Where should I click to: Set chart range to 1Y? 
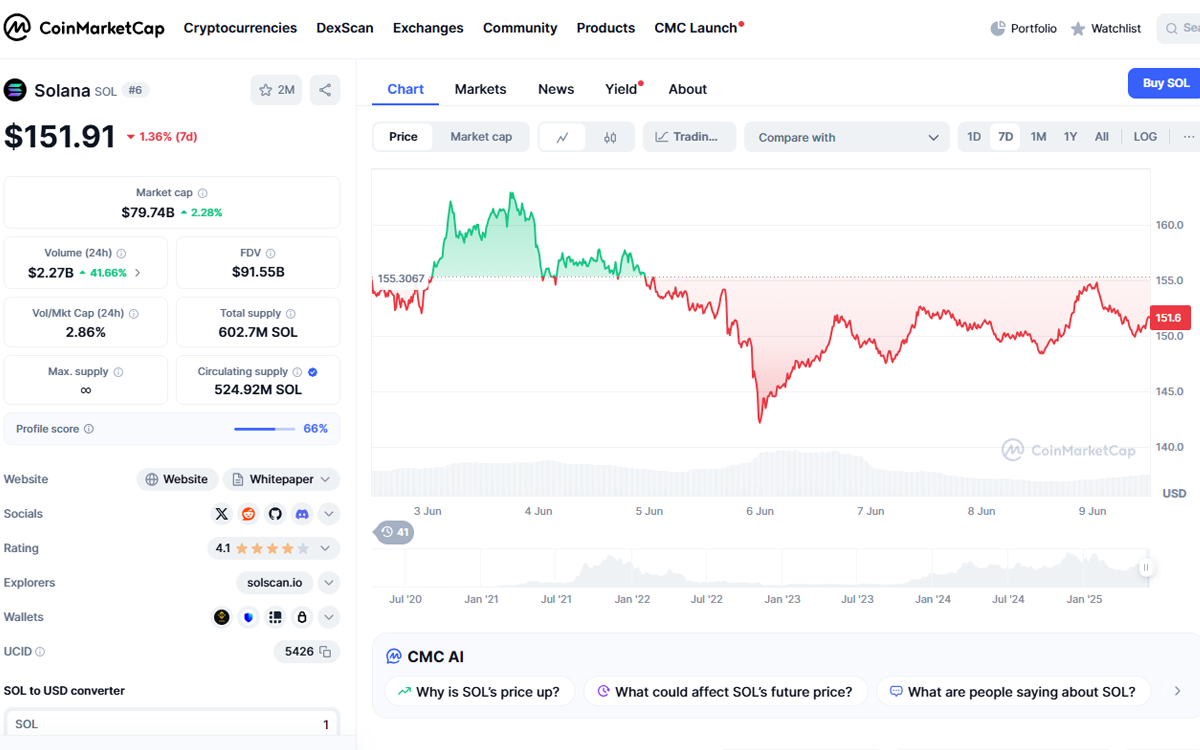click(1070, 137)
